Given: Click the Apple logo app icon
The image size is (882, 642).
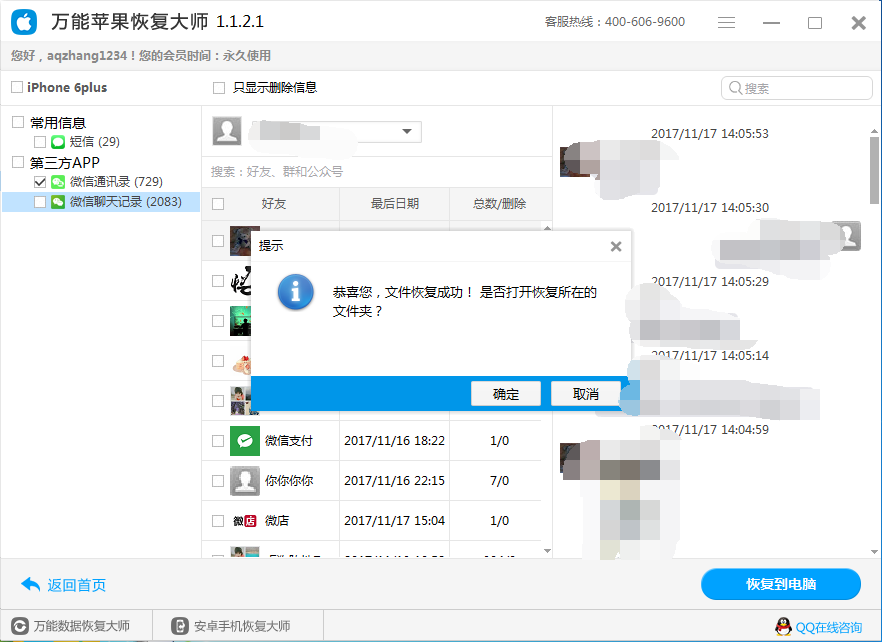Looking at the screenshot, I should pyautogui.click(x=27, y=22).
